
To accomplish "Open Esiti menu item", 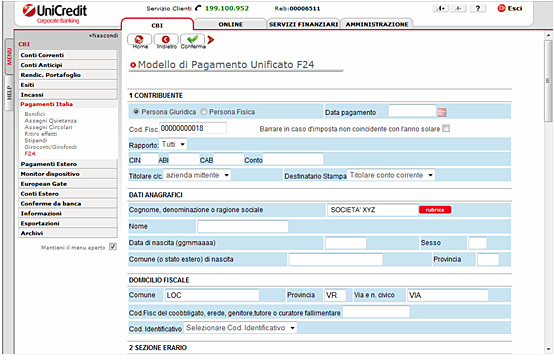I will [x=67, y=84].
